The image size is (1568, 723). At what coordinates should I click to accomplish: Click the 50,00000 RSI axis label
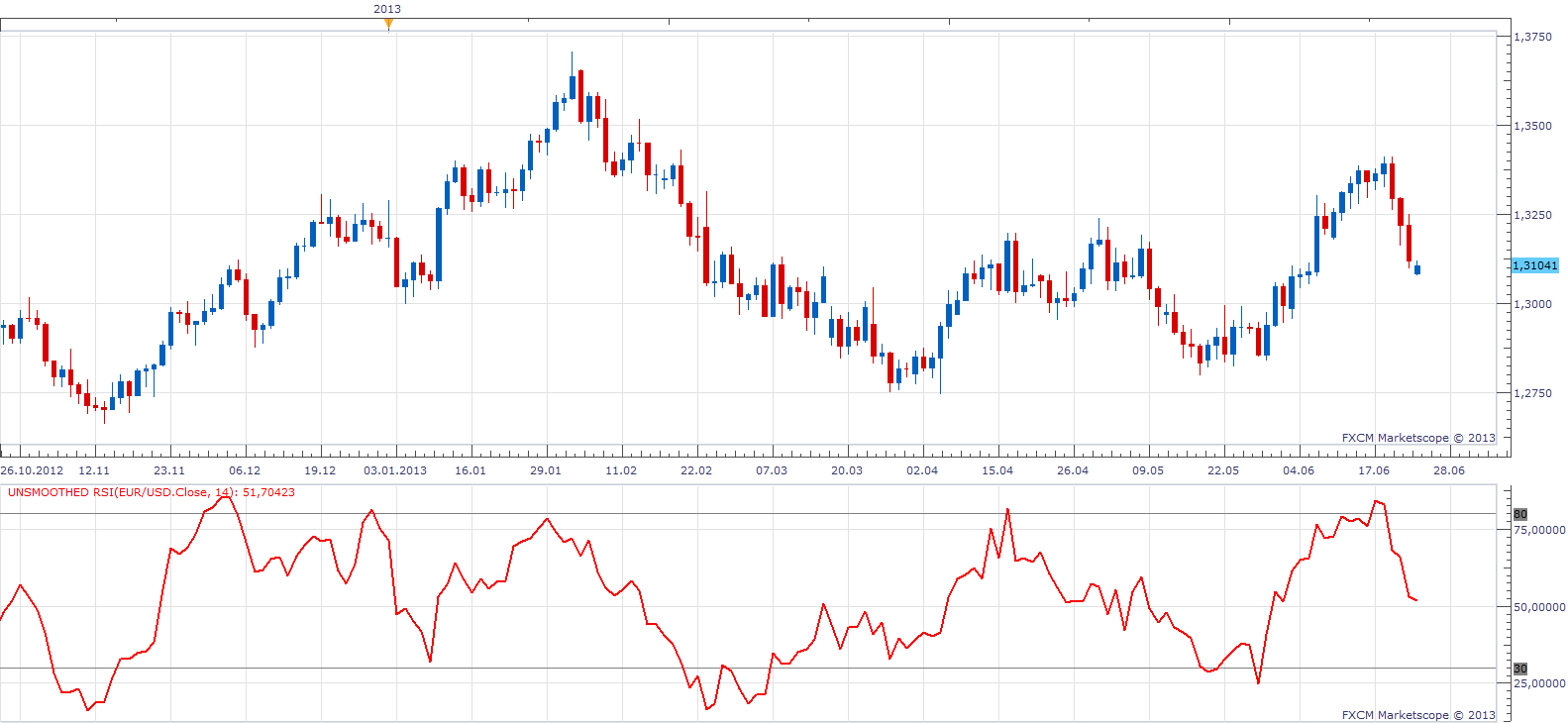point(1539,607)
